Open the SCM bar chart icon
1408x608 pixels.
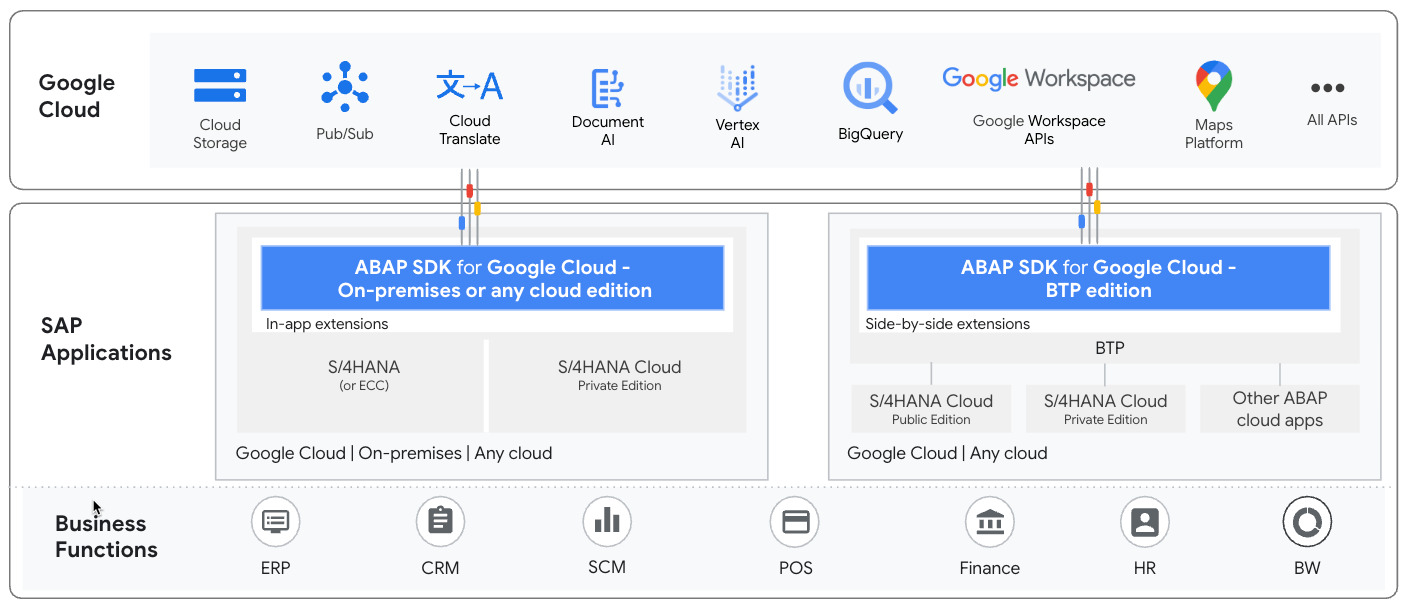tap(607, 521)
